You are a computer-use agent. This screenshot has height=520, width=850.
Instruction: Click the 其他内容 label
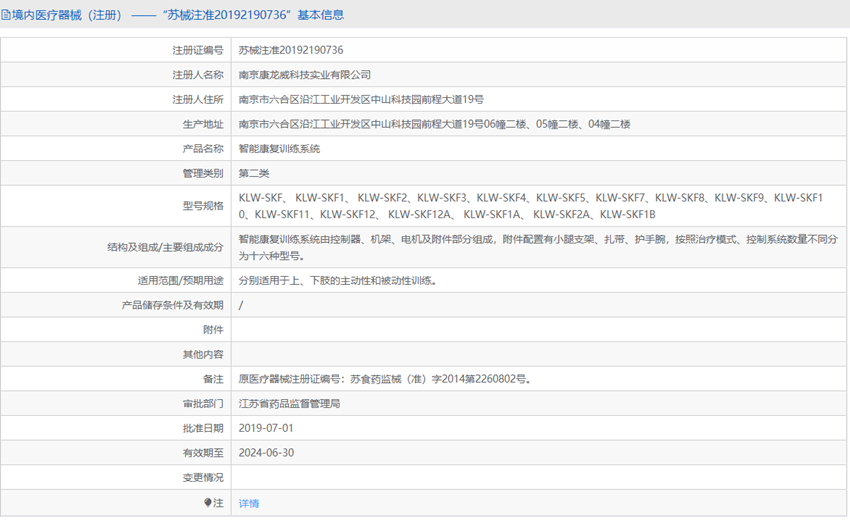coord(203,355)
